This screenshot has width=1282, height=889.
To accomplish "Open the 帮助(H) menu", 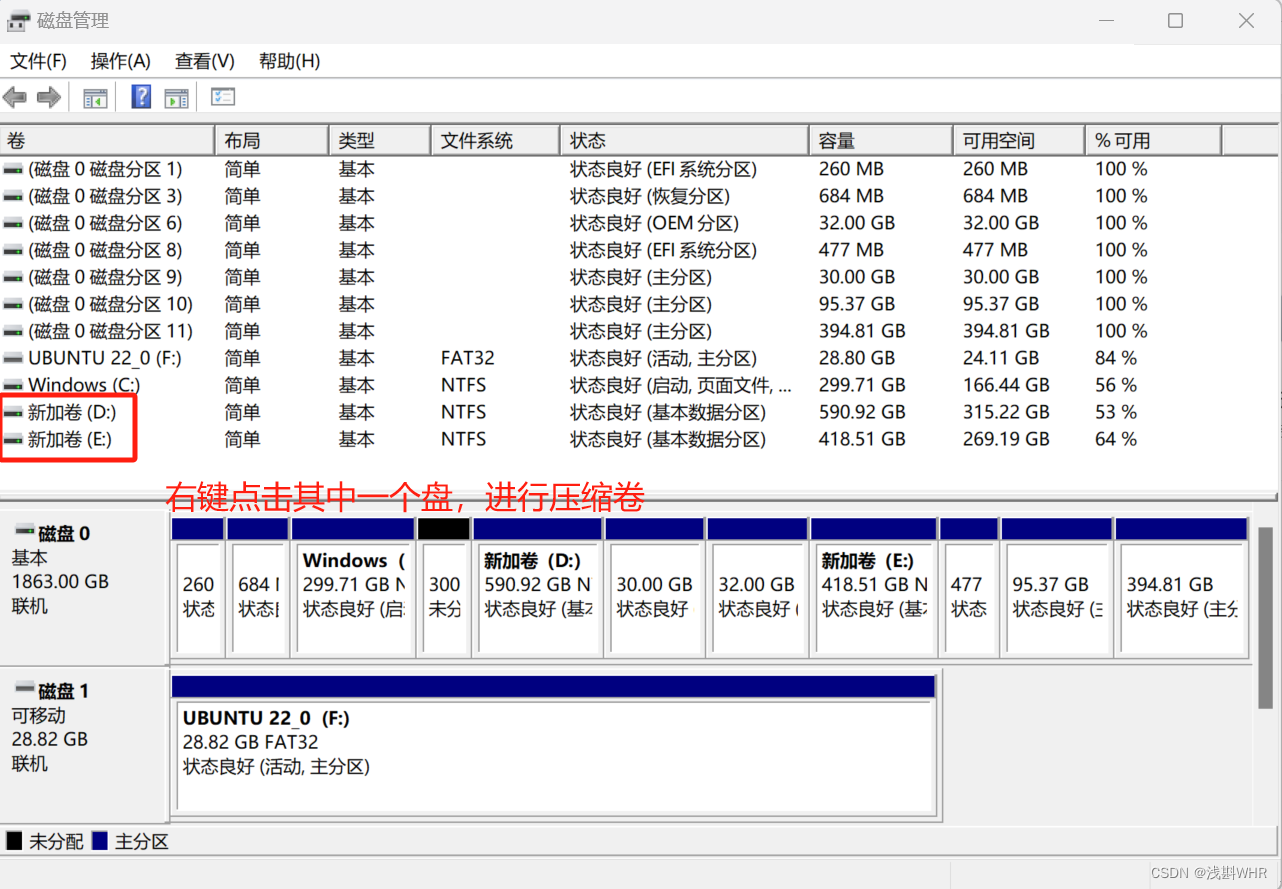I will click(x=288, y=61).
